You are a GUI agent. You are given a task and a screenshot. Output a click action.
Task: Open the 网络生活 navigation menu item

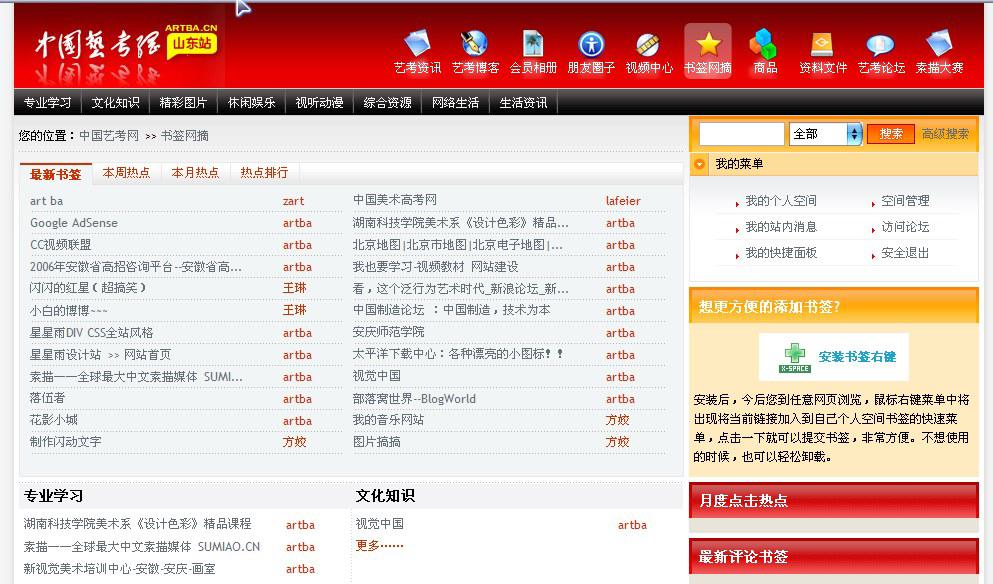455,103
